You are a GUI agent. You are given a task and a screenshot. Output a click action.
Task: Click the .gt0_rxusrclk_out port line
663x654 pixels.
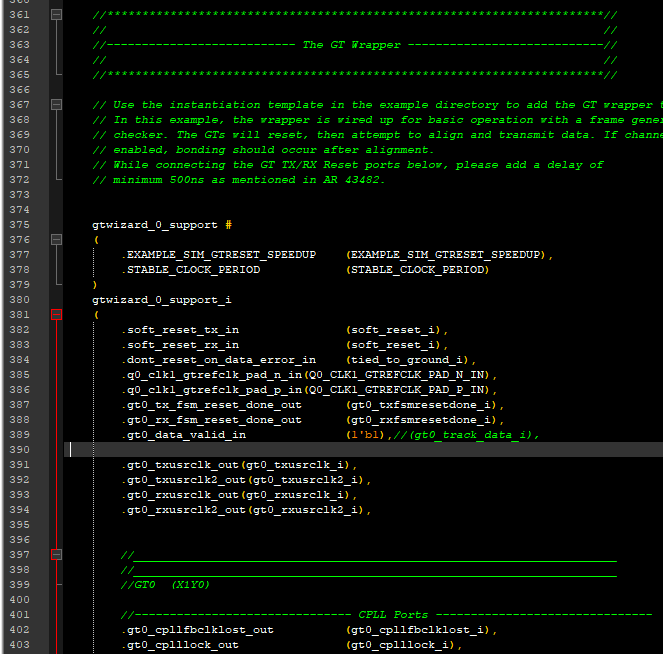(240, 495)
